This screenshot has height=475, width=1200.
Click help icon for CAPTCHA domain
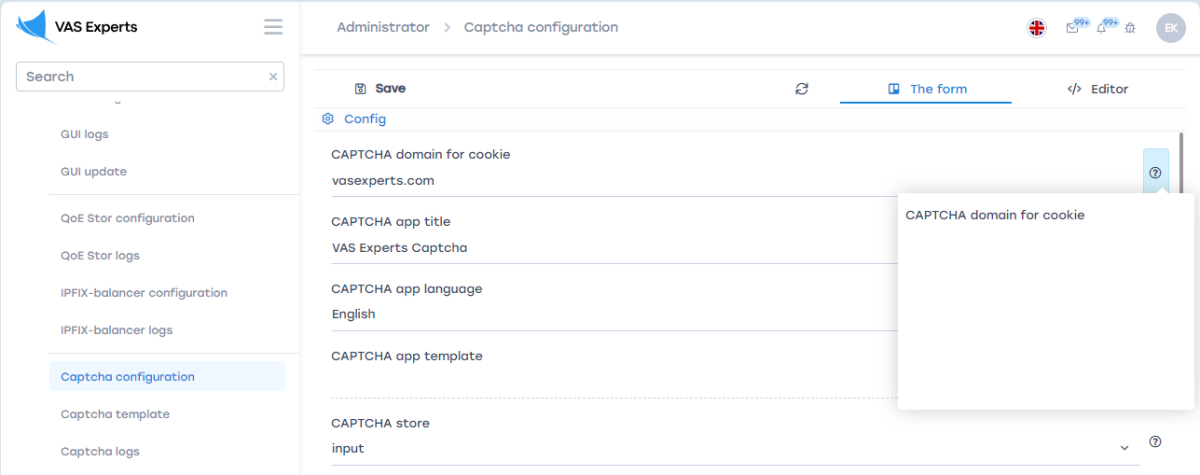[1155, 172]
